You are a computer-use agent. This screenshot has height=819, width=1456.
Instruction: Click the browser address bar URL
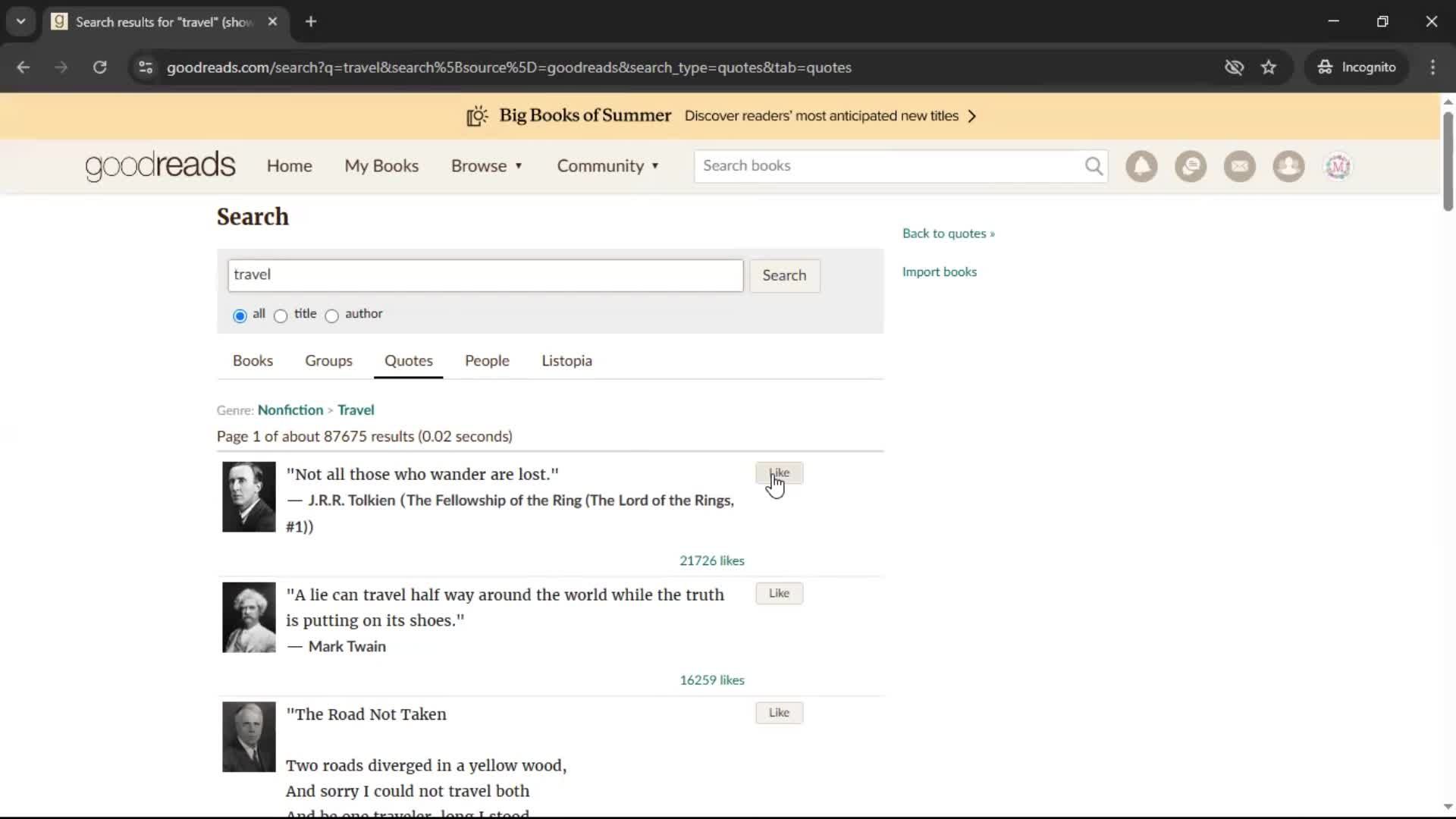tap(509, 67)
